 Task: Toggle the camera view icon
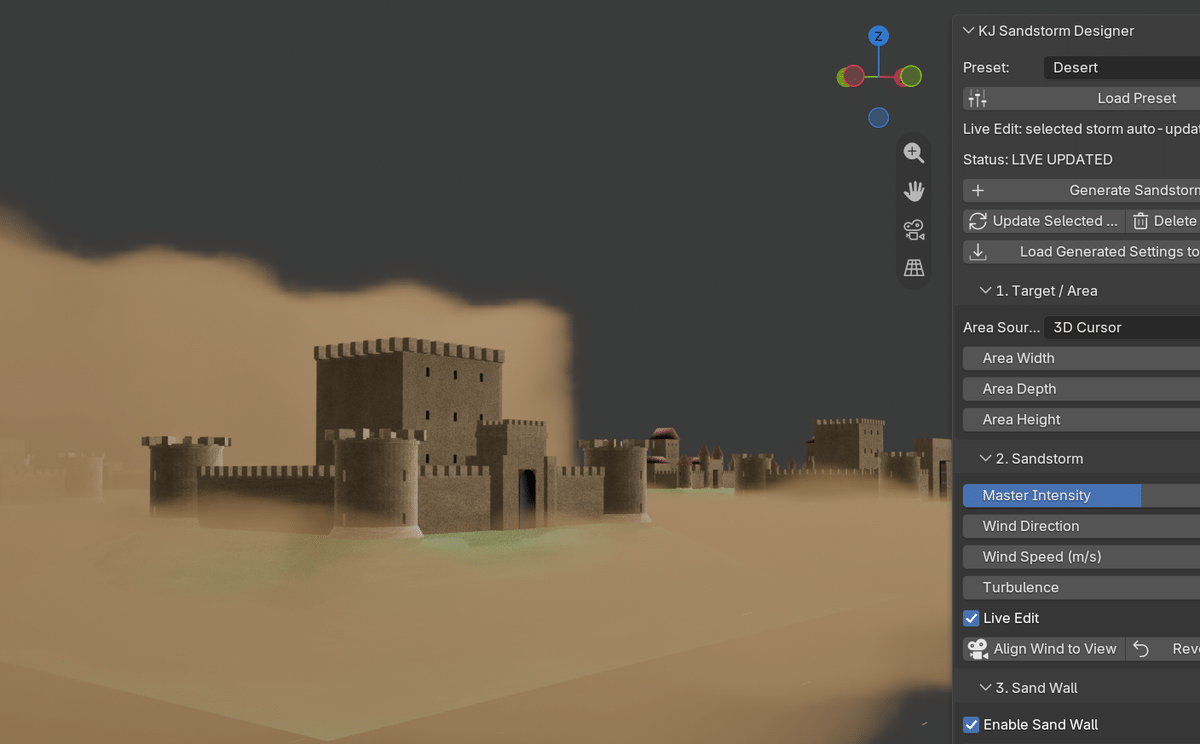(914, 230)
